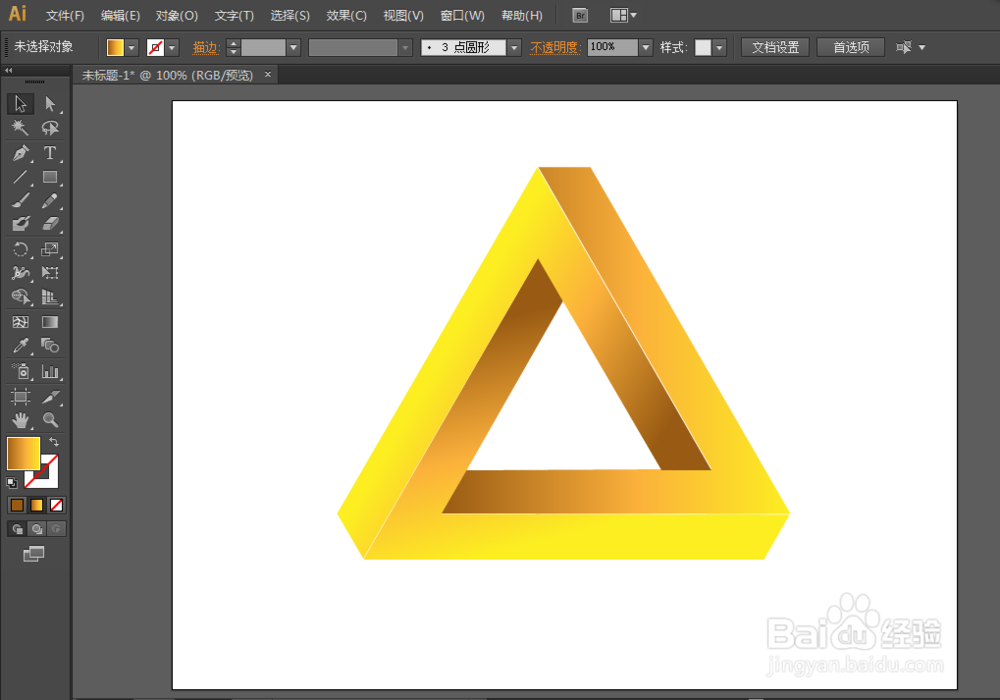Open the 不透明度 opacity dropdown
Screen dimensions: 1000x700
tap(645, 46)
